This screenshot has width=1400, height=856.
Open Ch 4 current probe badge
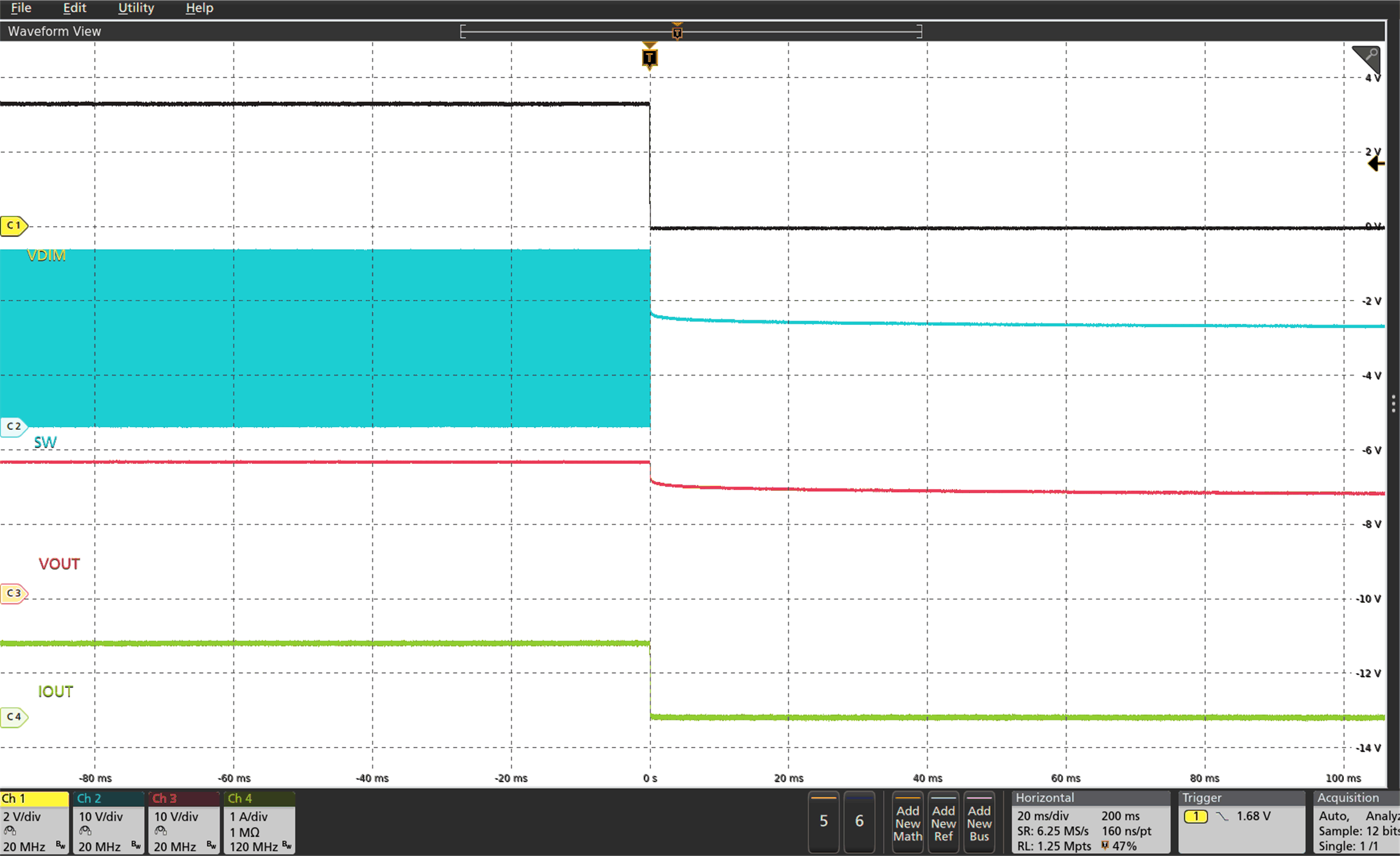point(260,822)
